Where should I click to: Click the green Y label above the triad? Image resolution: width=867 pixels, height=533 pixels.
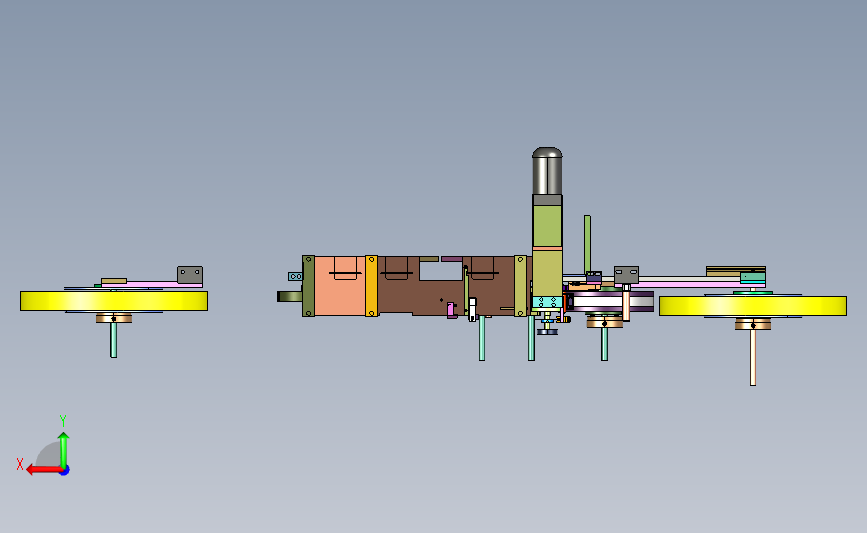click(63, 421)
